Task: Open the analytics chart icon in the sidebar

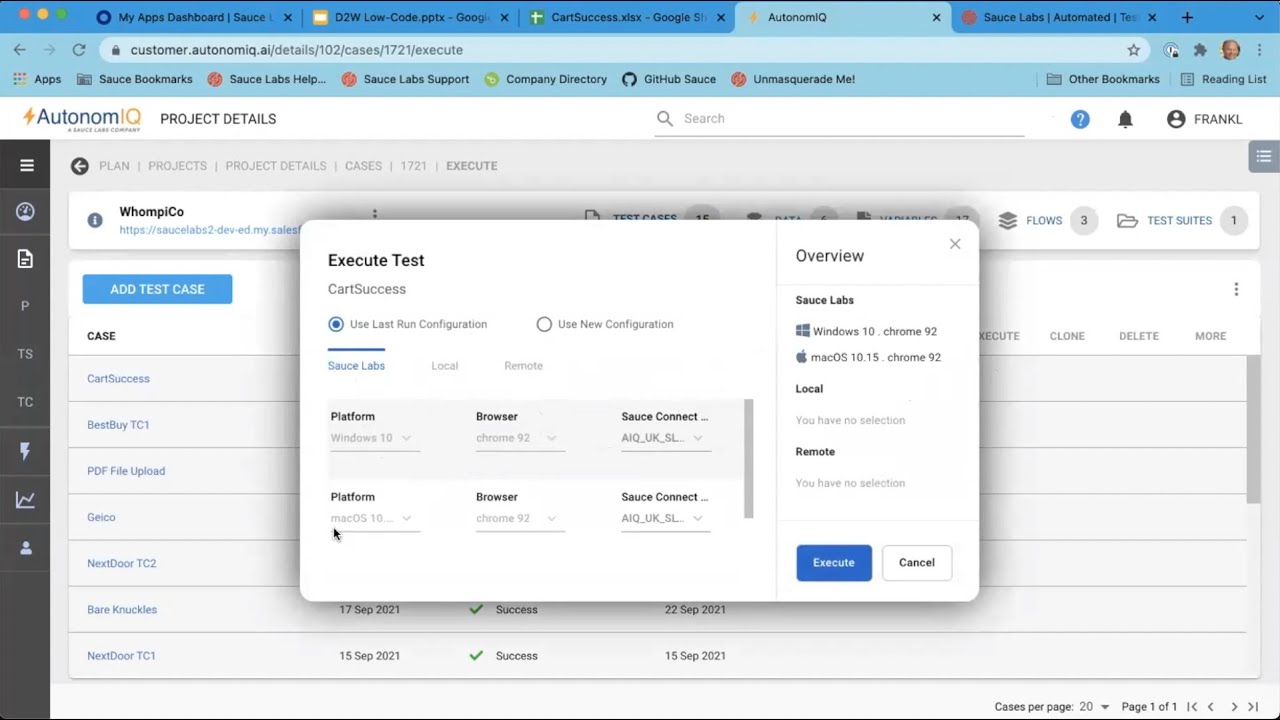Action: [x=26, y=500]
